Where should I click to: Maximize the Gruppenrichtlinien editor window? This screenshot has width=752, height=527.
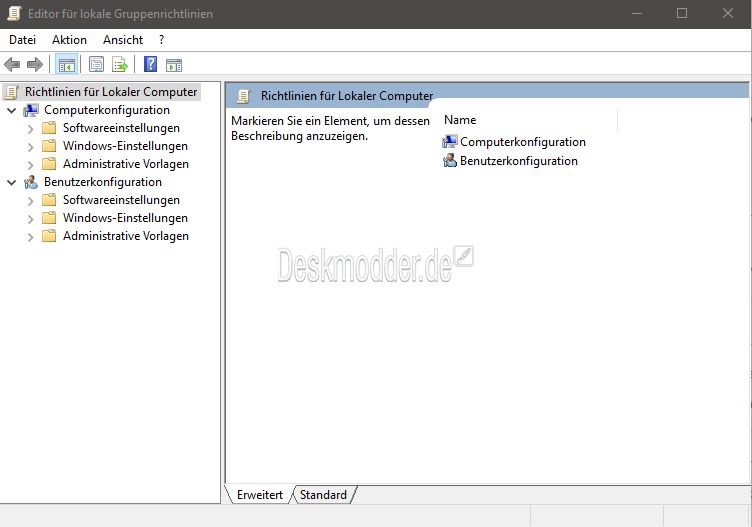pyautogui.click(x=682, y=13)
